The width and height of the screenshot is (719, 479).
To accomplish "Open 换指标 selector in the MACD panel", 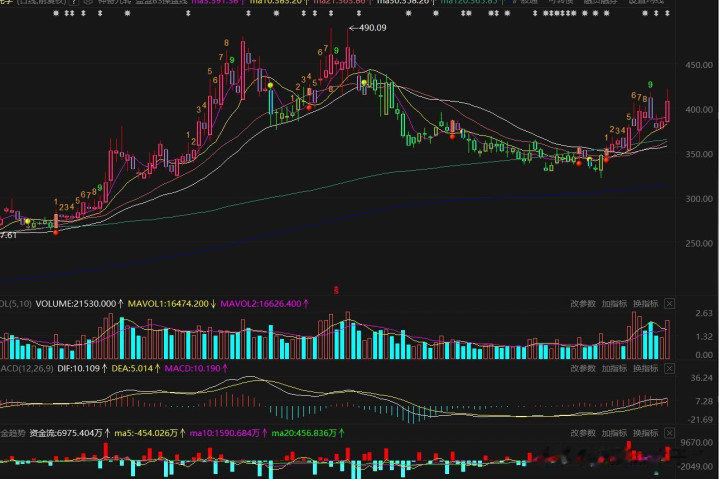I will pyautogui.click(x=645, y=368).
